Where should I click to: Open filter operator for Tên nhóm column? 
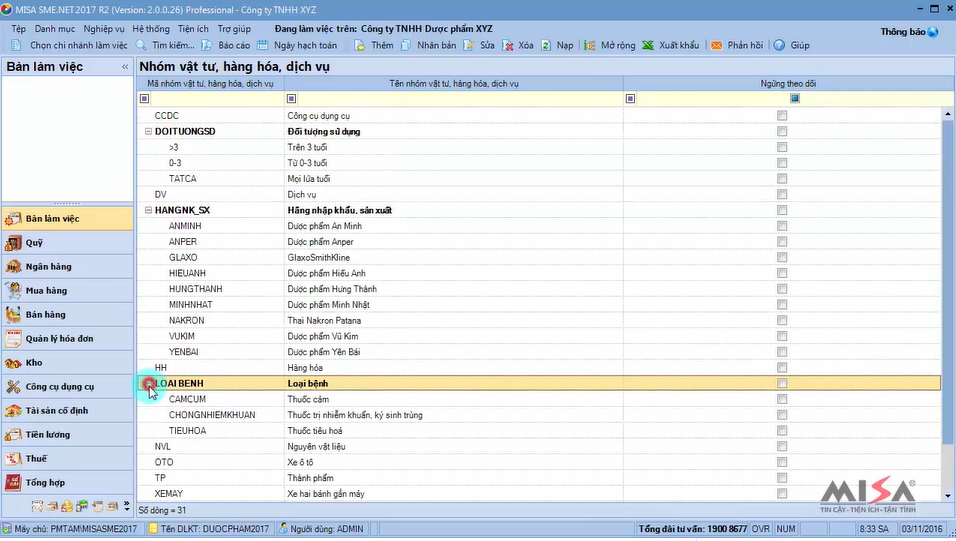(291, 98)
